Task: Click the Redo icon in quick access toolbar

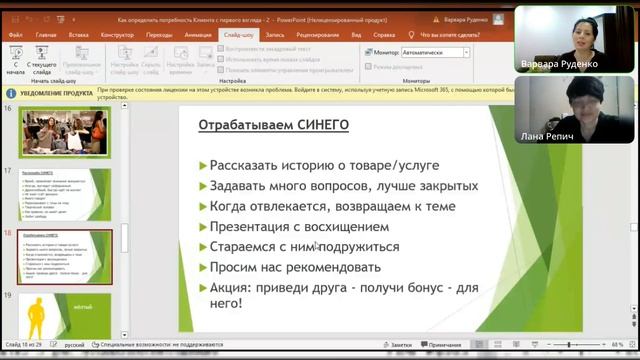Action: 46,20
